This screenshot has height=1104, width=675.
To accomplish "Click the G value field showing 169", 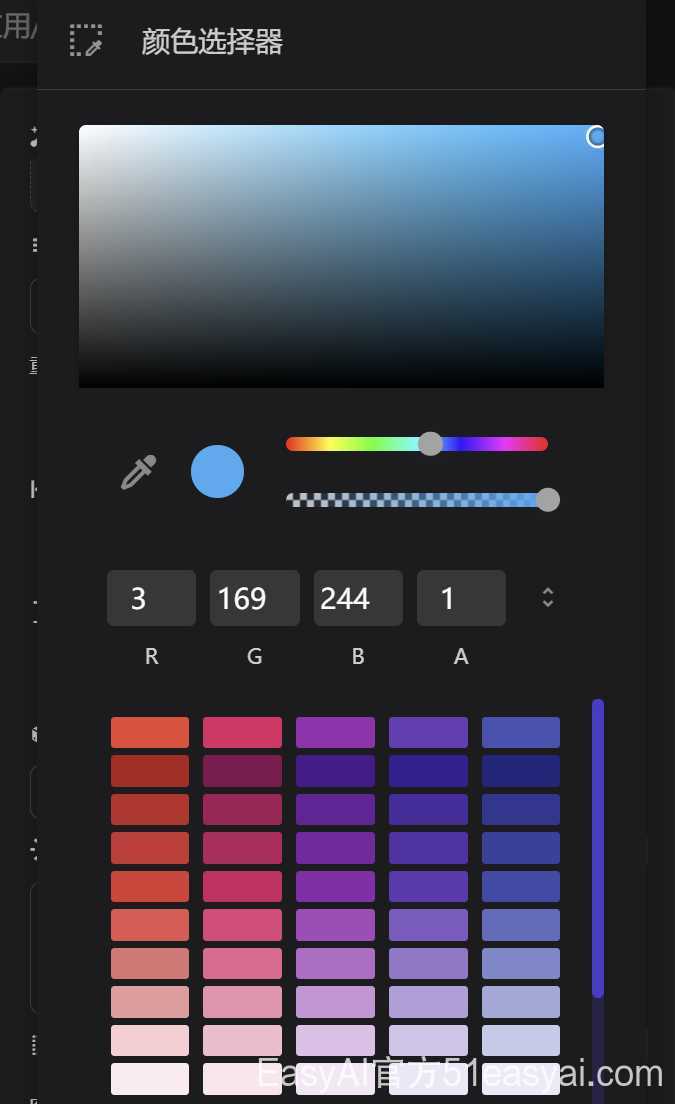I will (x=254, y=598).
